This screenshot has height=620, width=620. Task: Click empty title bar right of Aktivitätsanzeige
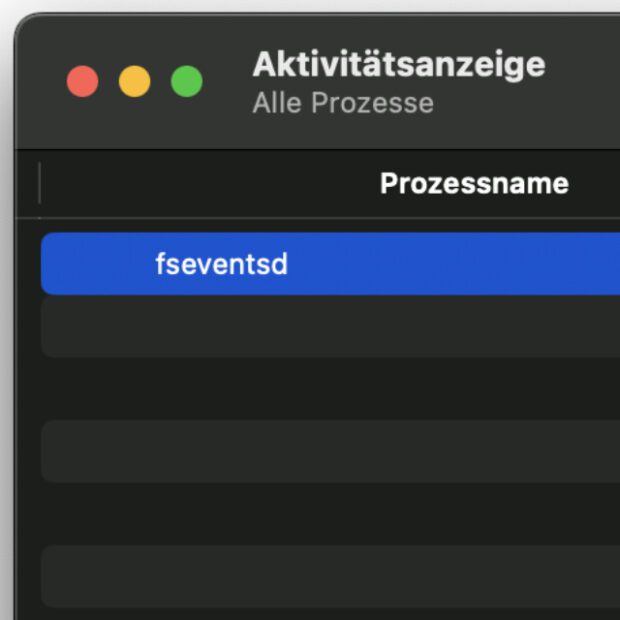[x=585, y=65]
